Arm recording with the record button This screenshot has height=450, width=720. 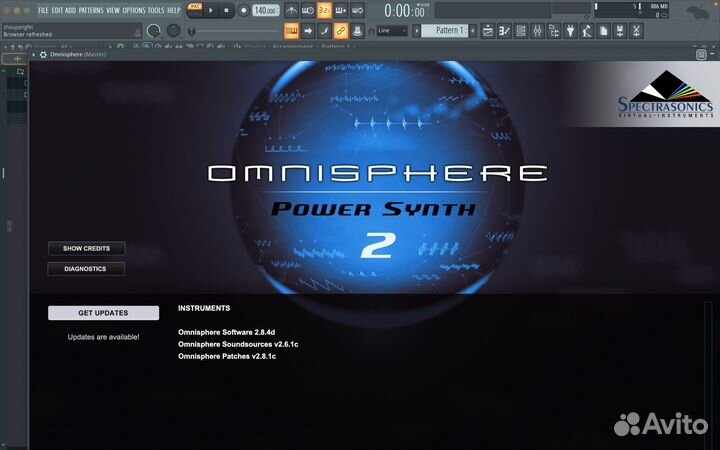point(244,10)
